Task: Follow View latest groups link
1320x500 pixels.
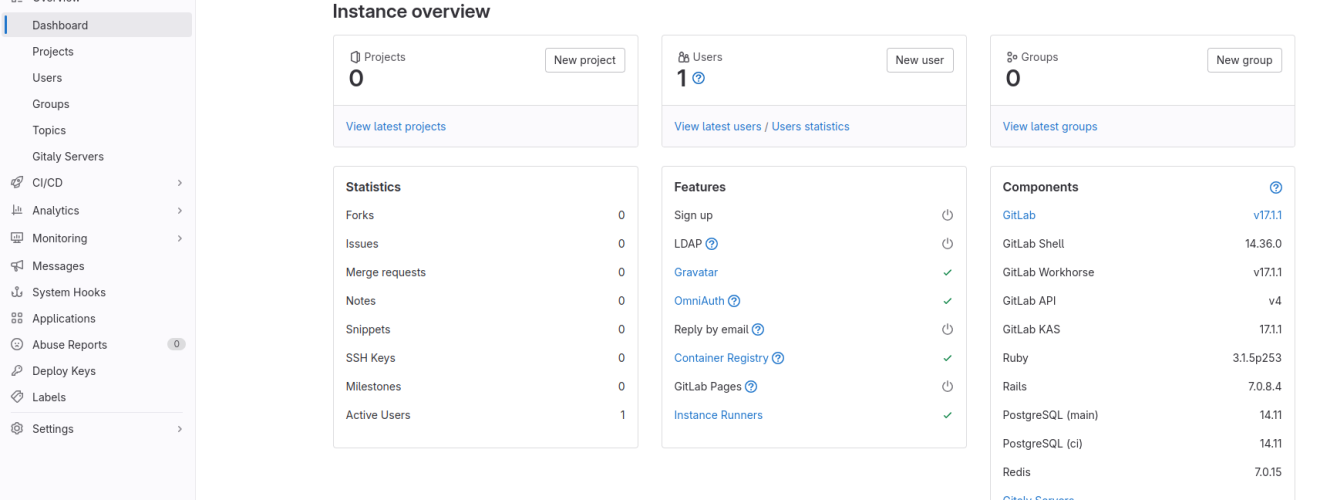Action: point(1050,127)
